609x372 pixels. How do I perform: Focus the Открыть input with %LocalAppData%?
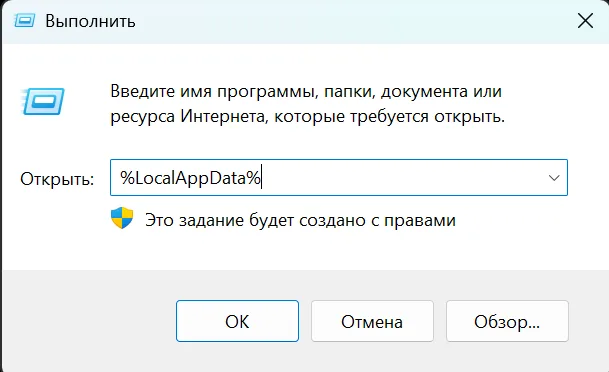pos(339,177)
